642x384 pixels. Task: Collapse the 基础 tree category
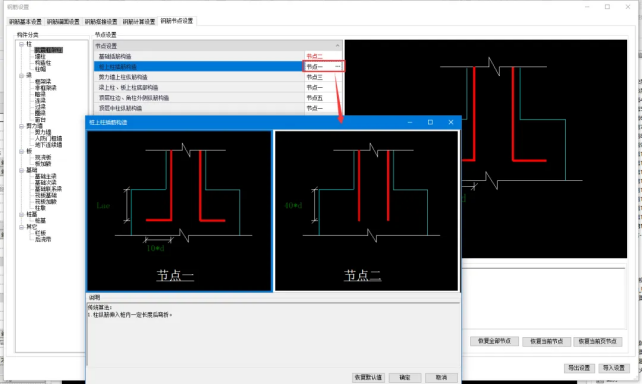point(21,170)
